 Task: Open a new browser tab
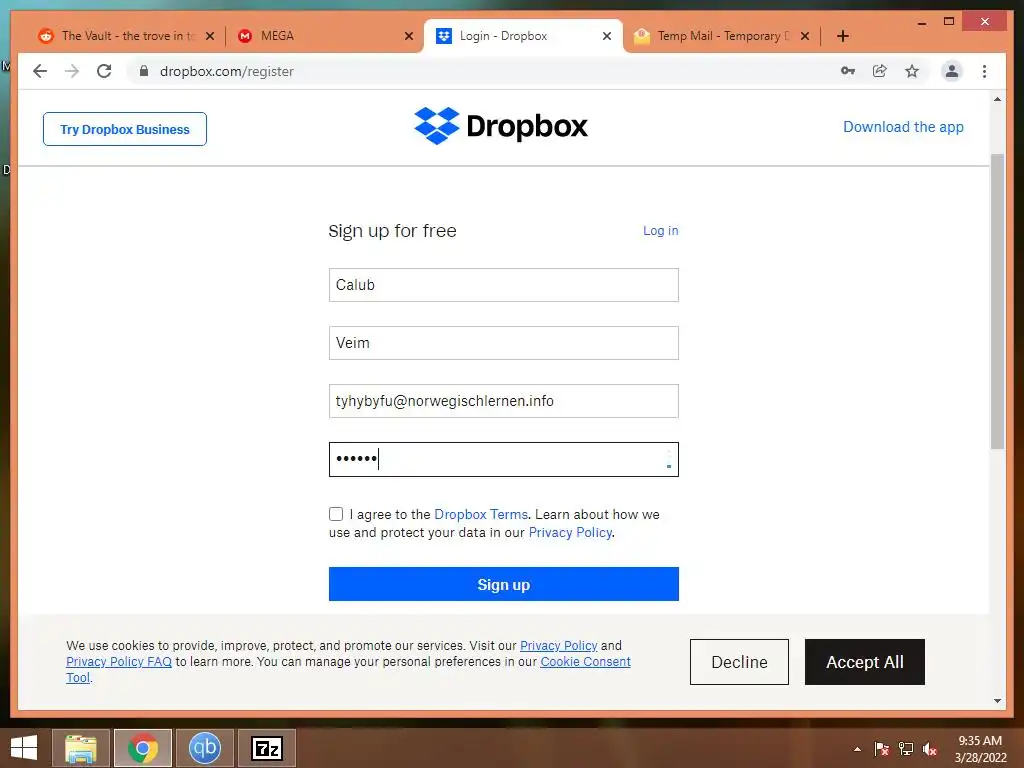click(x=842, y=36)
